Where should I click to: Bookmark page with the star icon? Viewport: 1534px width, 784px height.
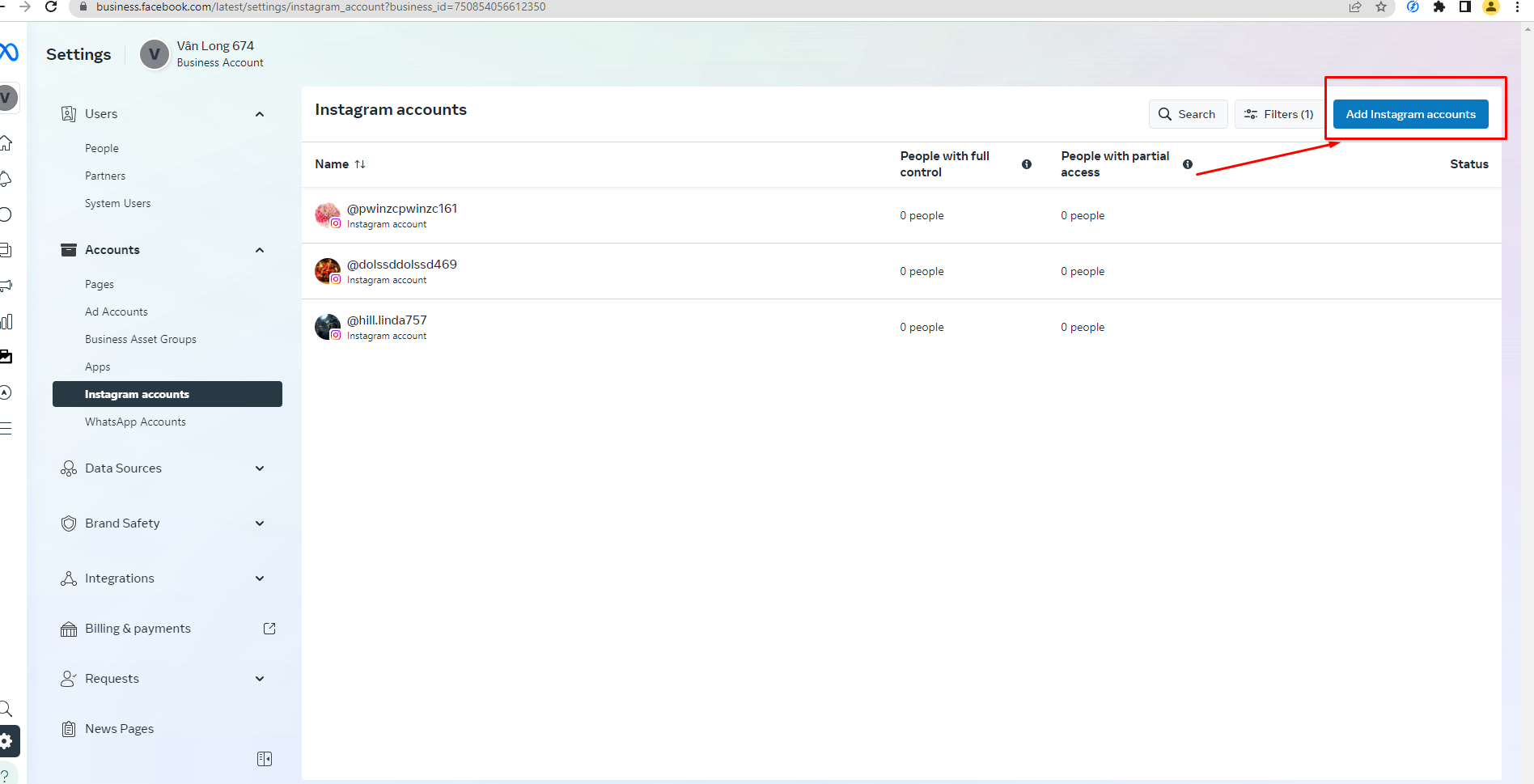1381,6
